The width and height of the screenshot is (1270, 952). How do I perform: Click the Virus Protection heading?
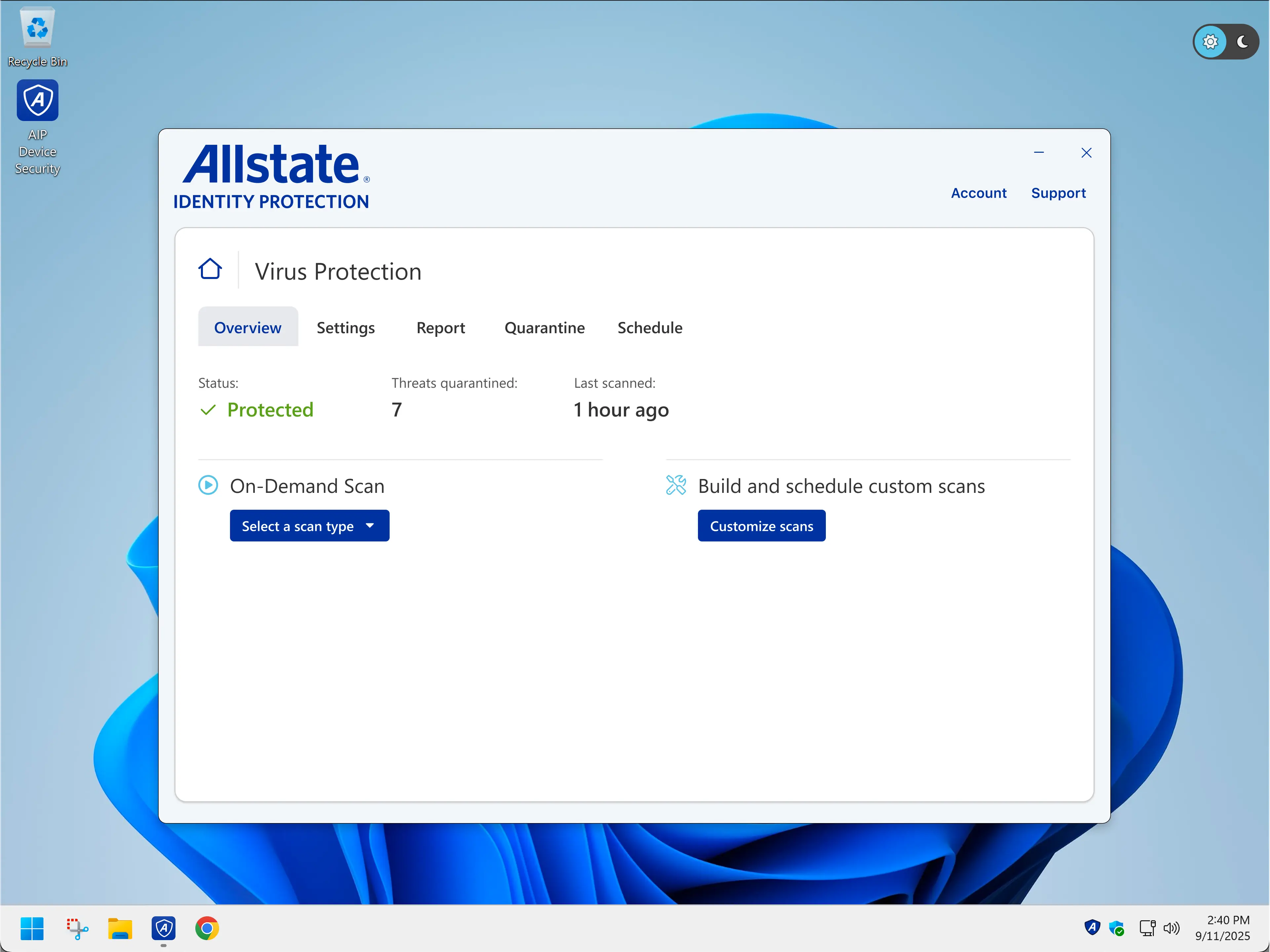click(338, 271)
